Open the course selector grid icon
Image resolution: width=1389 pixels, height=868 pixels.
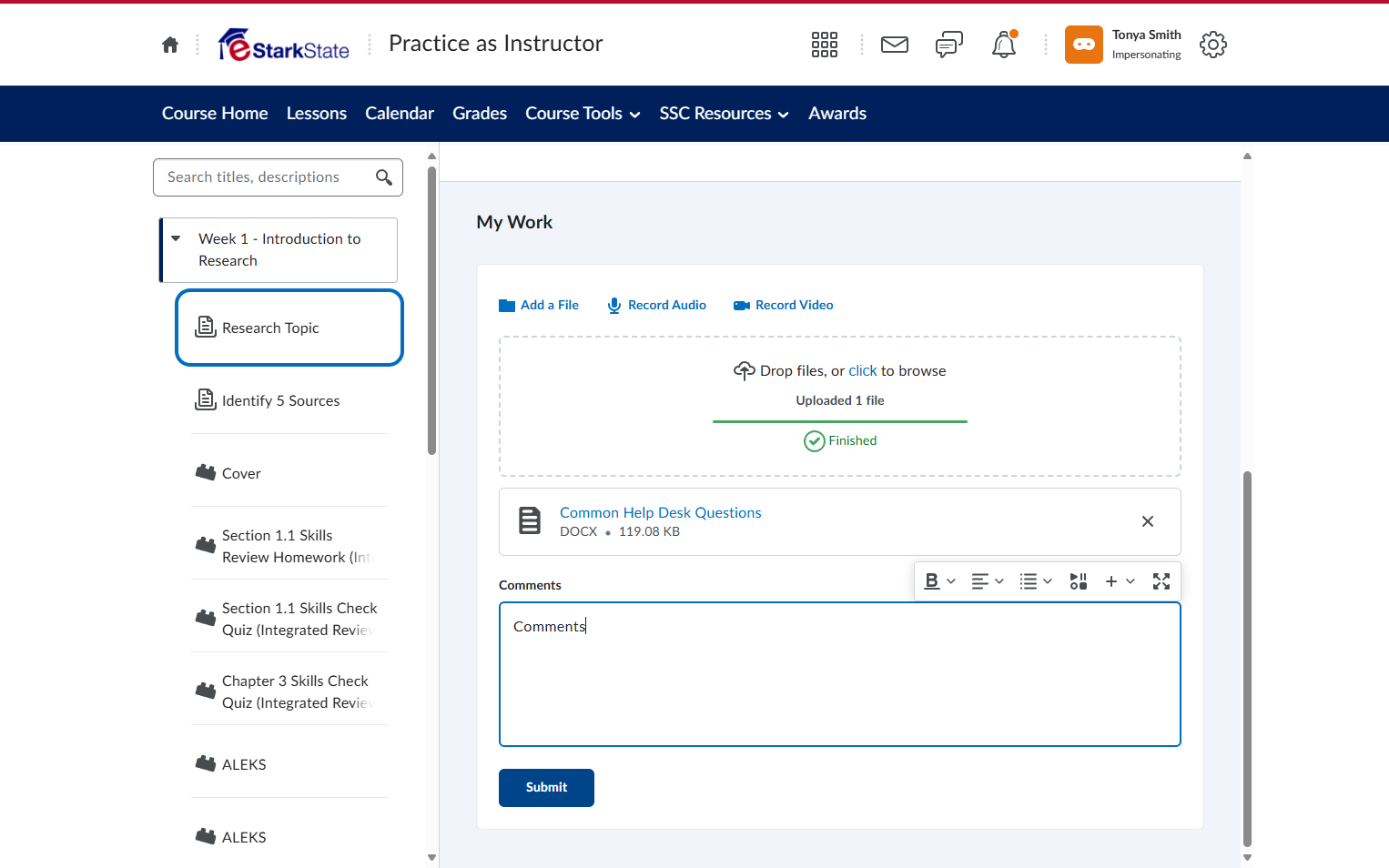click(825, 45)
